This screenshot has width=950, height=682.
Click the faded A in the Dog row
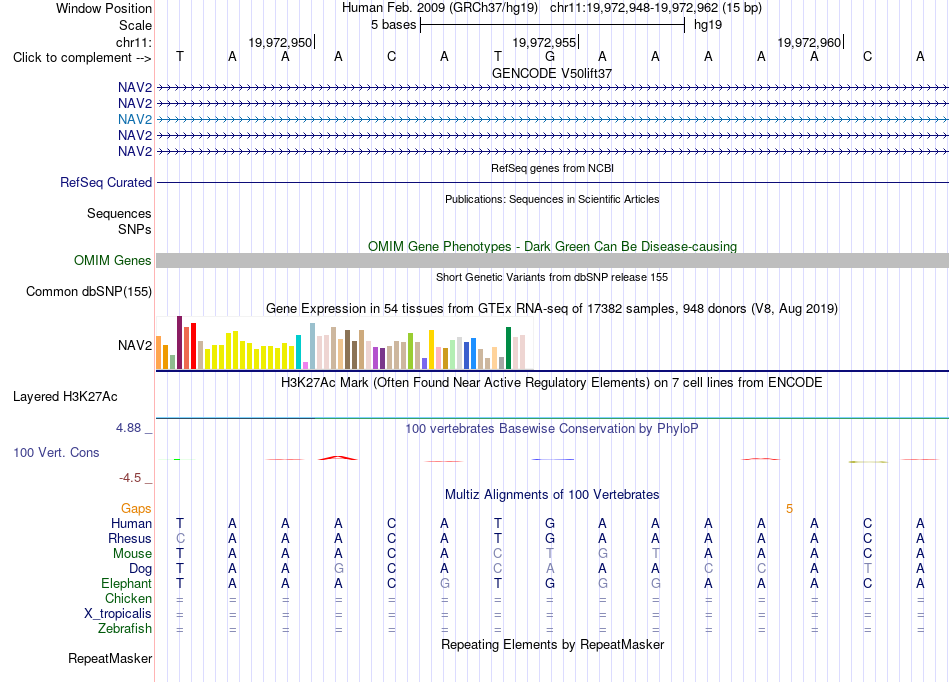tap(550, 569)
